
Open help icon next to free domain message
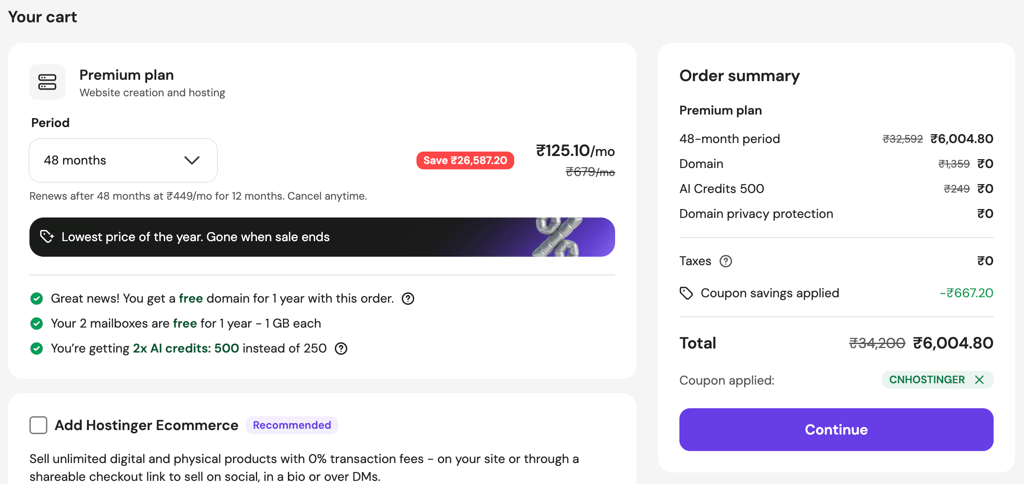[x=408, y=299]
